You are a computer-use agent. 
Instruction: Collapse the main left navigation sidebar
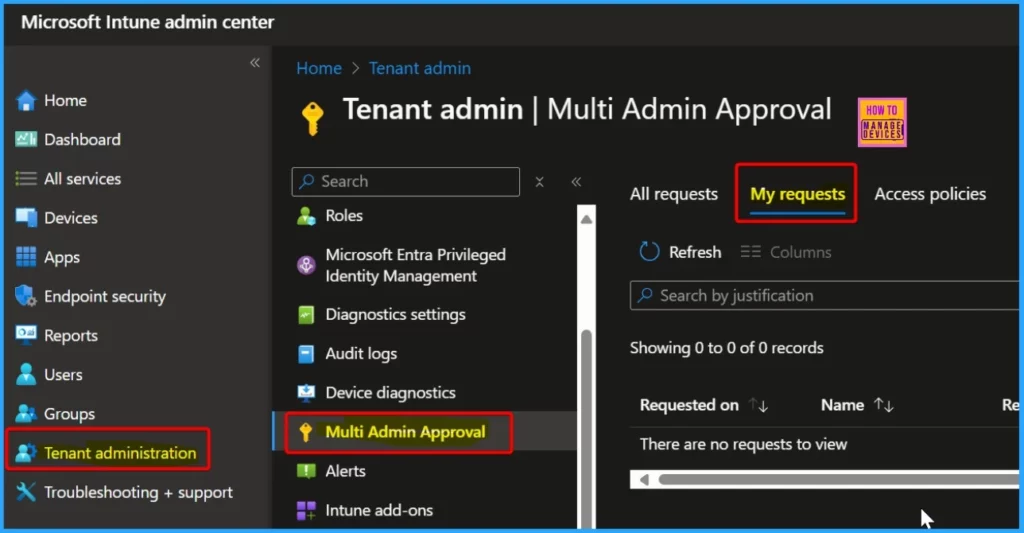pos(255,63)
